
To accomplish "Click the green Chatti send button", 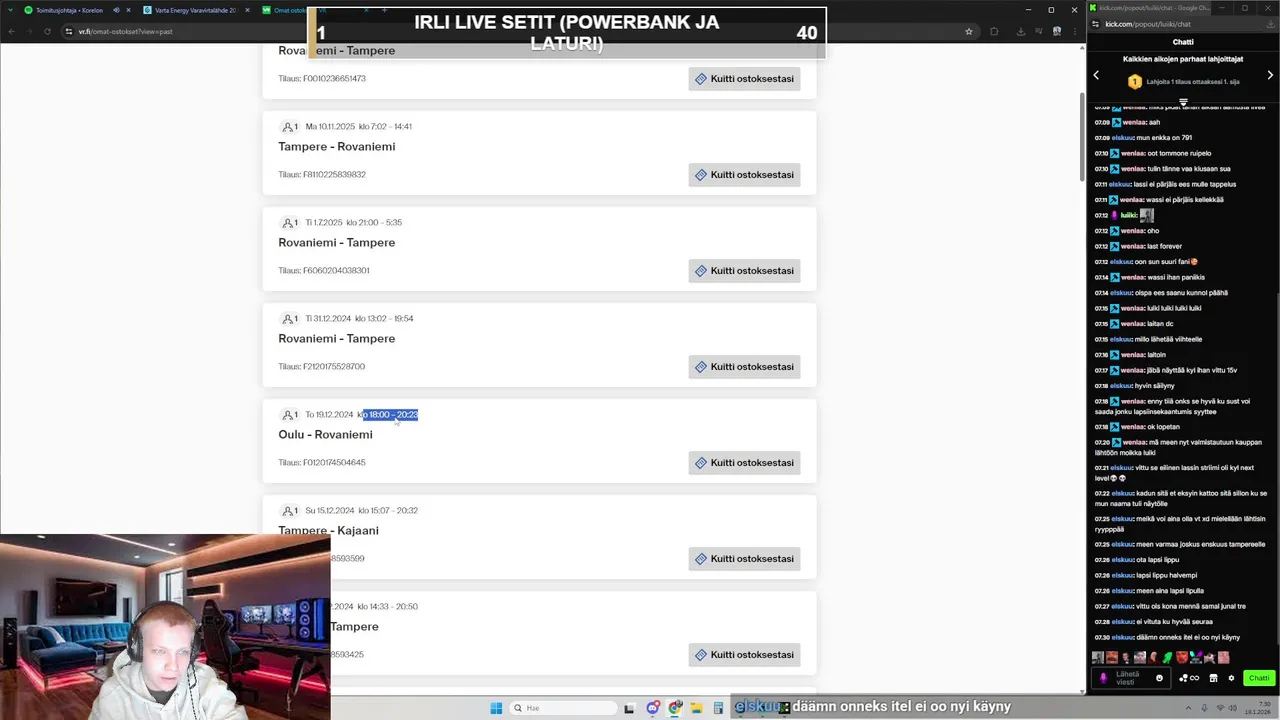I will pos(1259,678).
